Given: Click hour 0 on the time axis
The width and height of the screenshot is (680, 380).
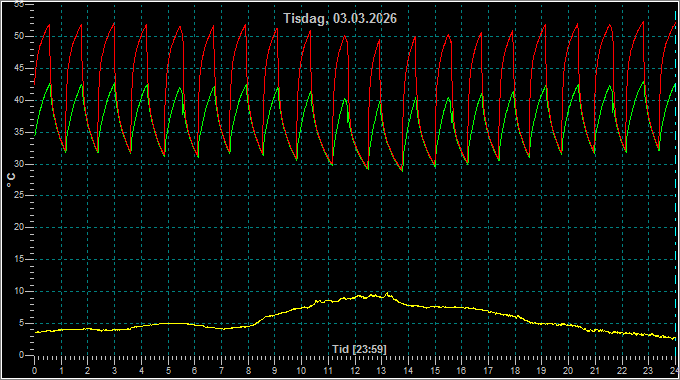Looking at the screenshot, I should (34, 371).
